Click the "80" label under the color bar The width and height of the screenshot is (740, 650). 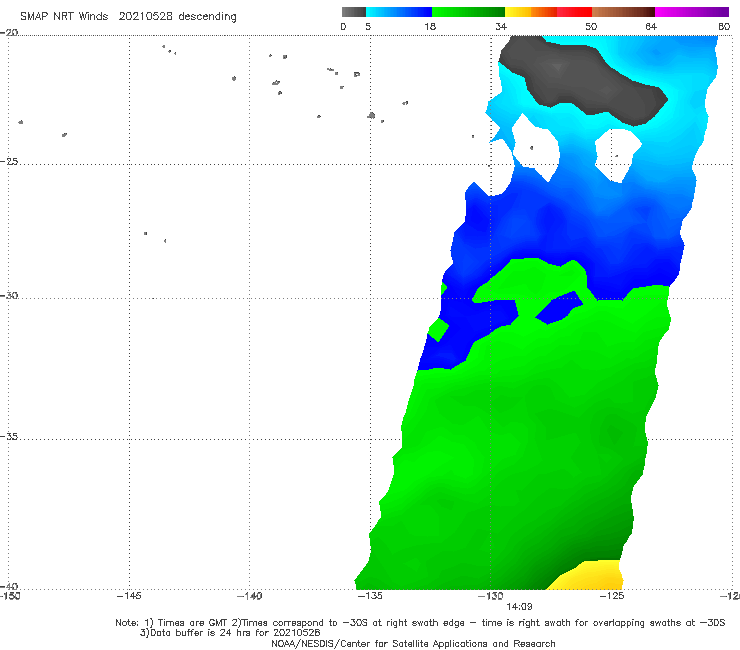pos(724,27)
